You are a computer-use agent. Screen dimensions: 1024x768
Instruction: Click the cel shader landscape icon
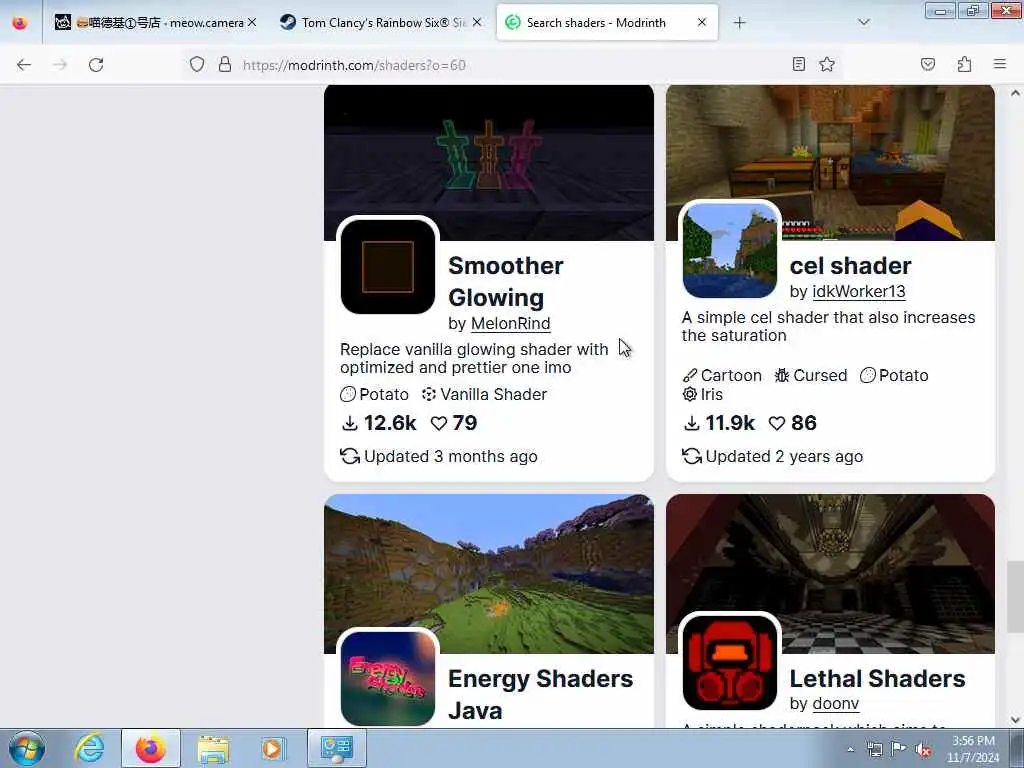tap(729, 251)
